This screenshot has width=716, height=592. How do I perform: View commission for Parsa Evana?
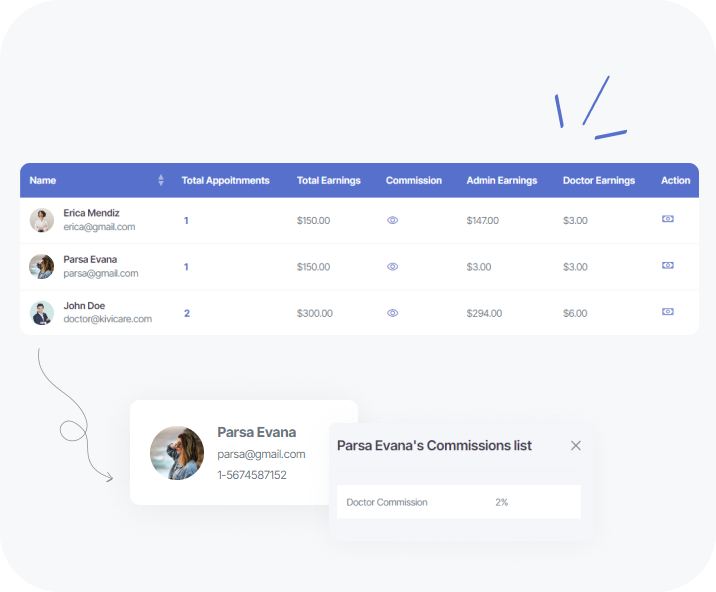click(392, 267)
